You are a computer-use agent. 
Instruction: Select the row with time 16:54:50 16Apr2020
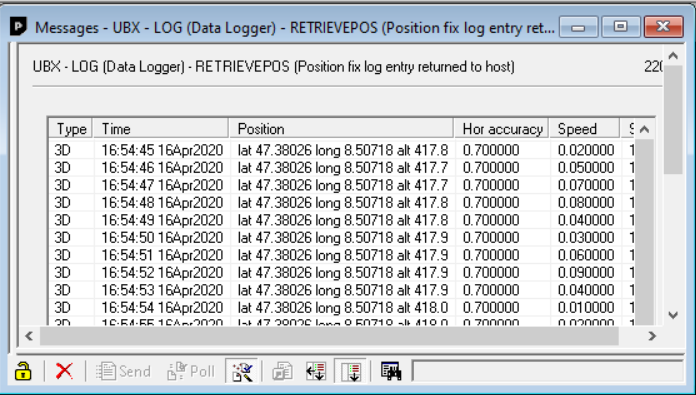pos(342,237)
